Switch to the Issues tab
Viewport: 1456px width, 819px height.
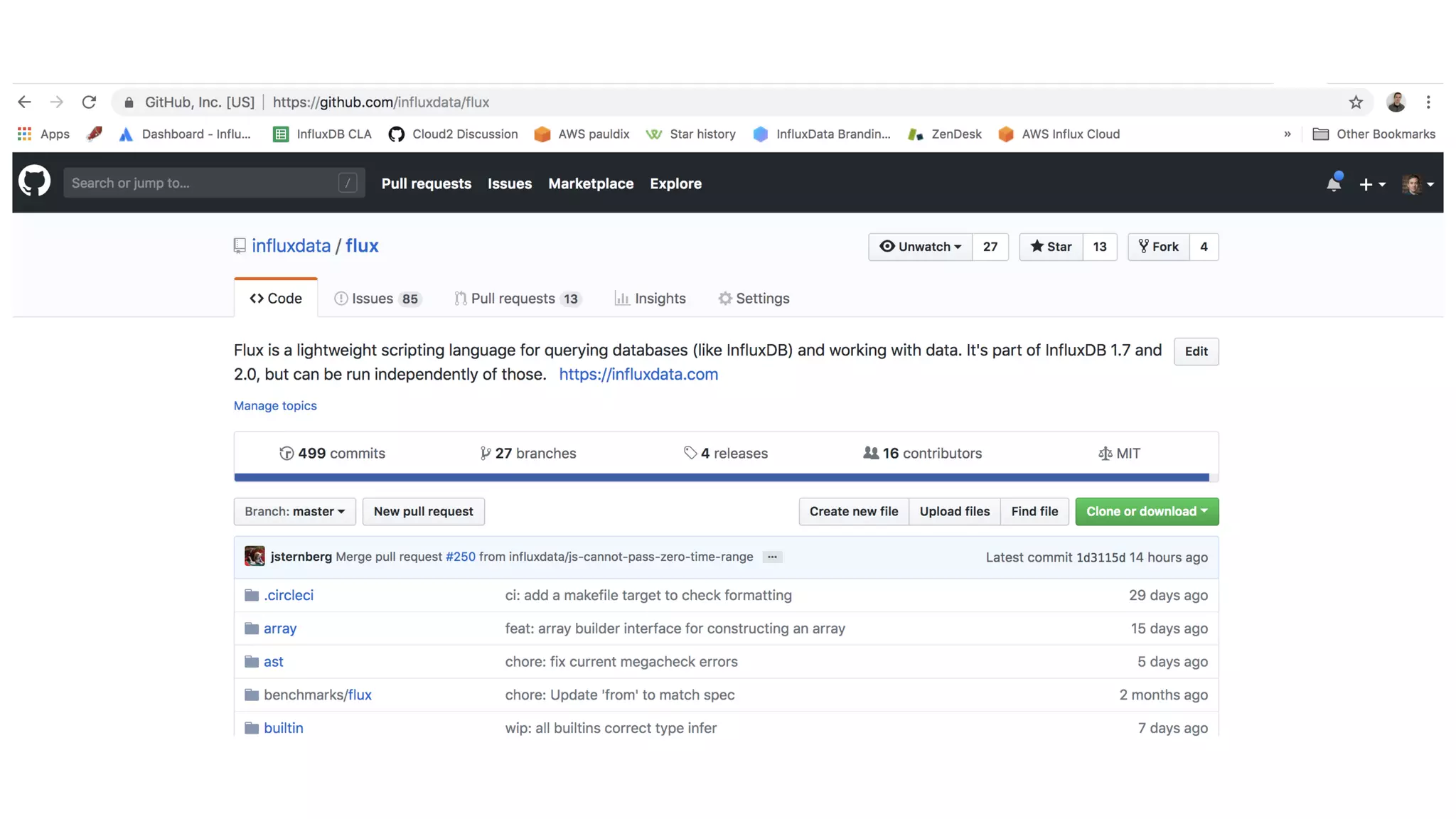tap(377, 299)
